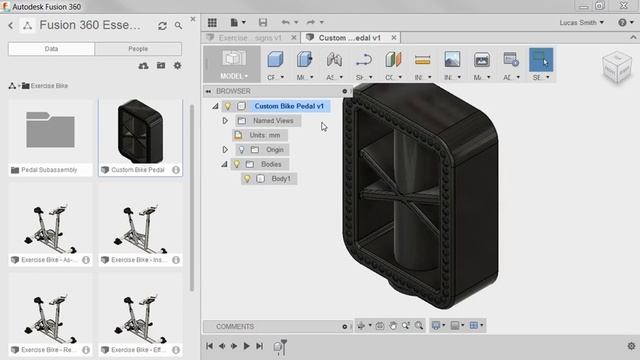Open the Help question mark menu
This screenshot has width=640, height=360.
(x=626, y=22)
